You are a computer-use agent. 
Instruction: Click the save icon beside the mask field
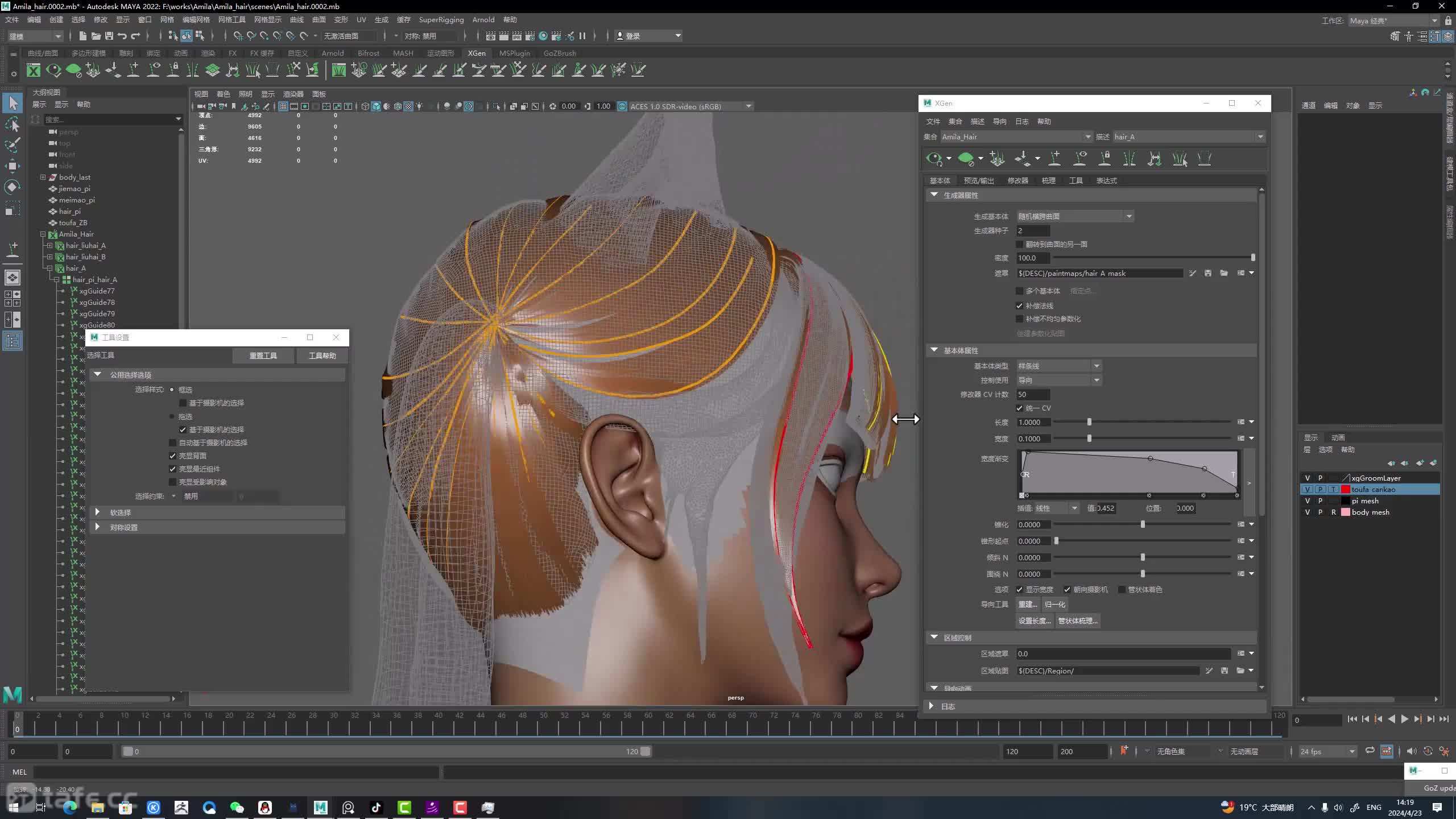click(1208, 274)
